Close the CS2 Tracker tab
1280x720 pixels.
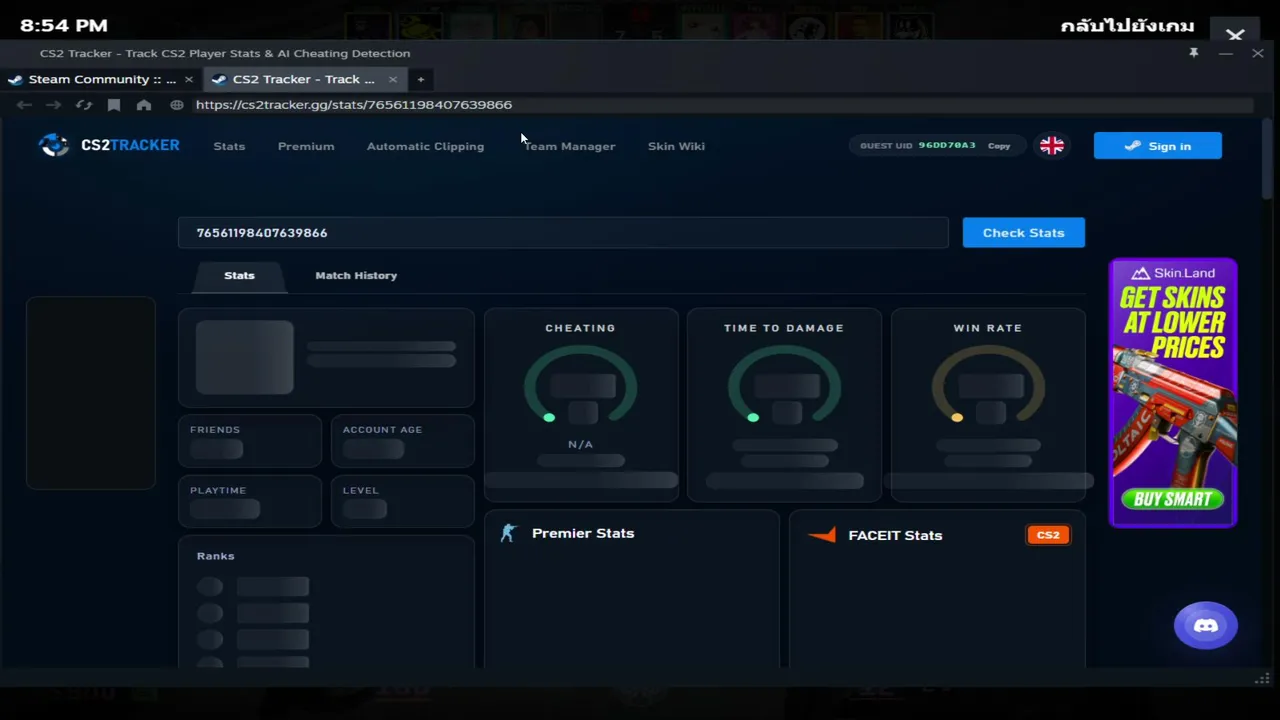(393, 80)
